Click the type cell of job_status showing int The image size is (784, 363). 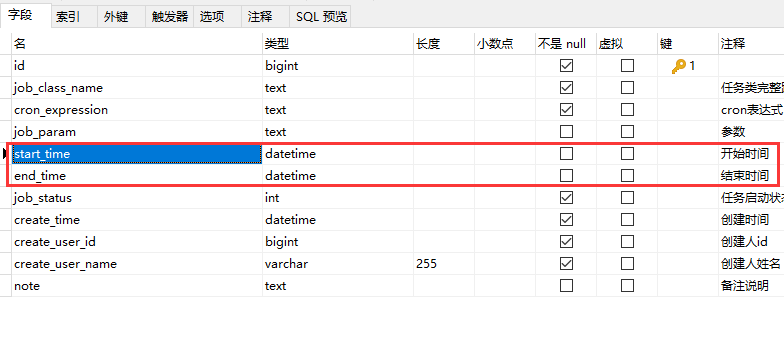point(338,198)
